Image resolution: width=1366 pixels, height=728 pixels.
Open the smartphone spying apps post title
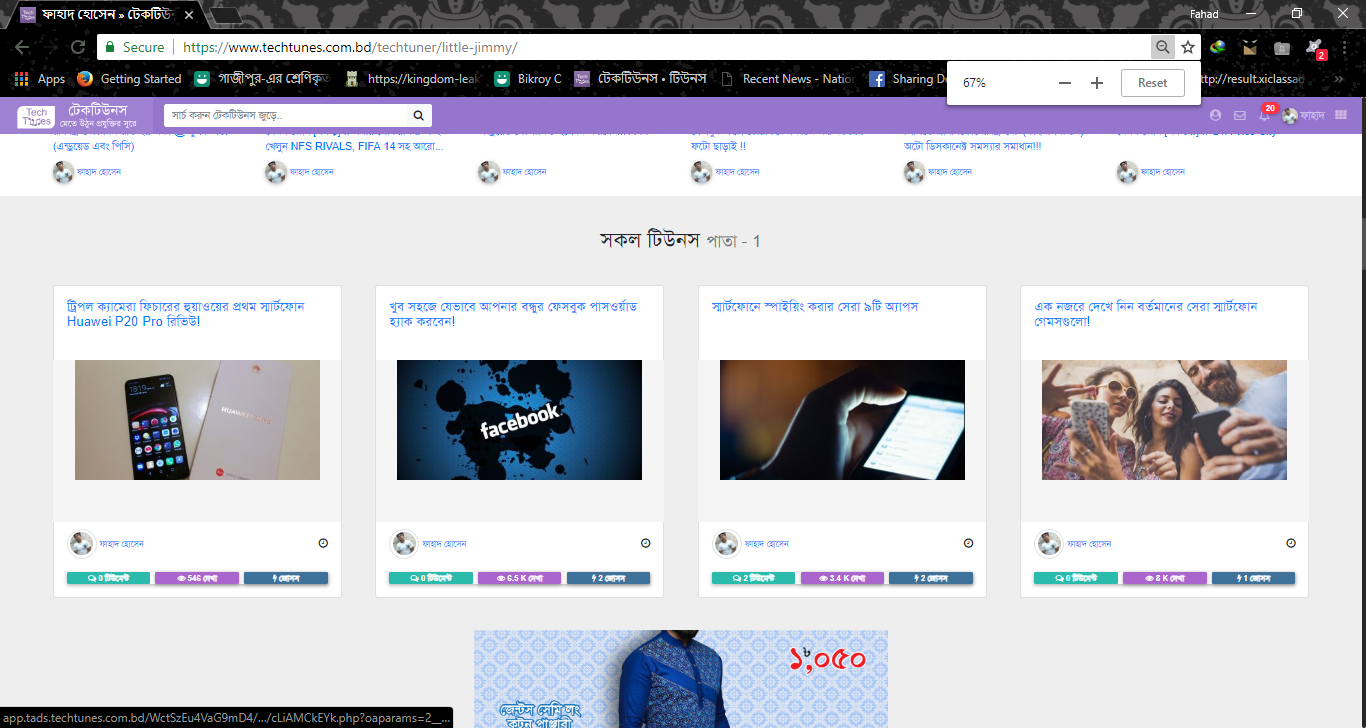(x=814, y=306)
